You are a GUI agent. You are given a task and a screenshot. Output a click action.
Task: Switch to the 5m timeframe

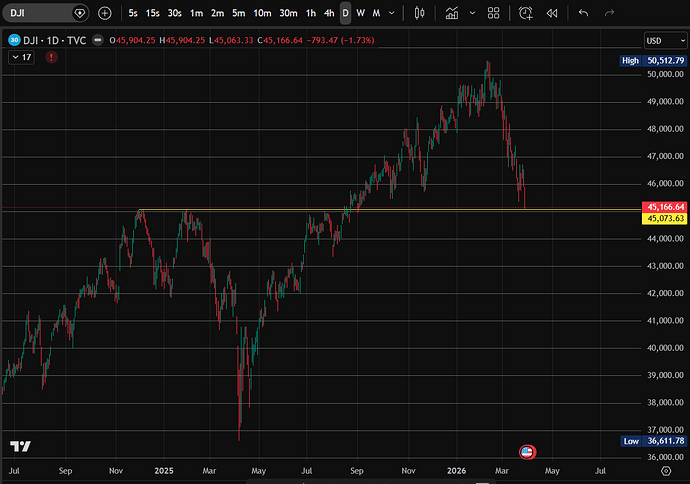click(238, 13)
